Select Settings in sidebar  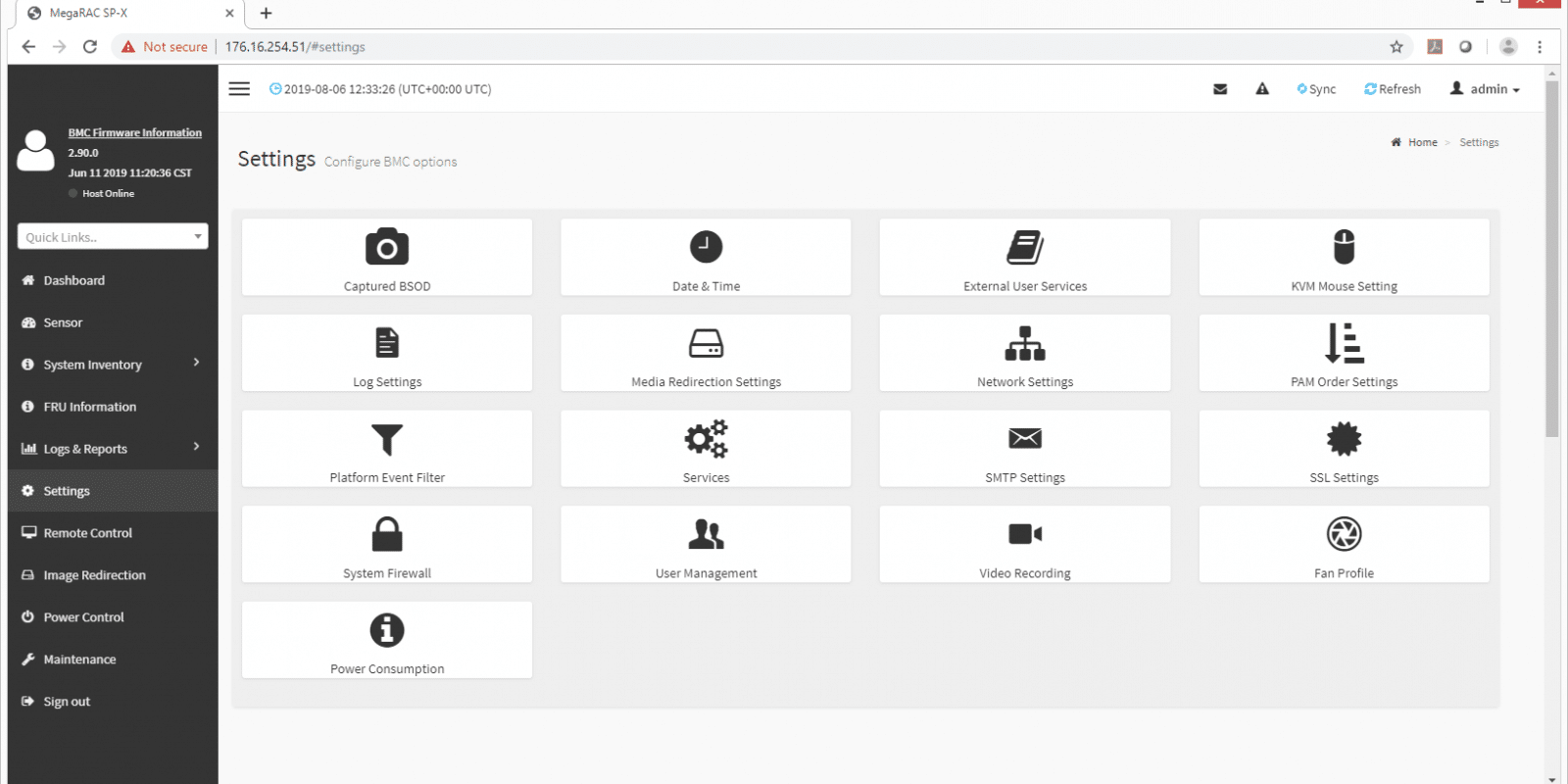(x=113, y=491)
